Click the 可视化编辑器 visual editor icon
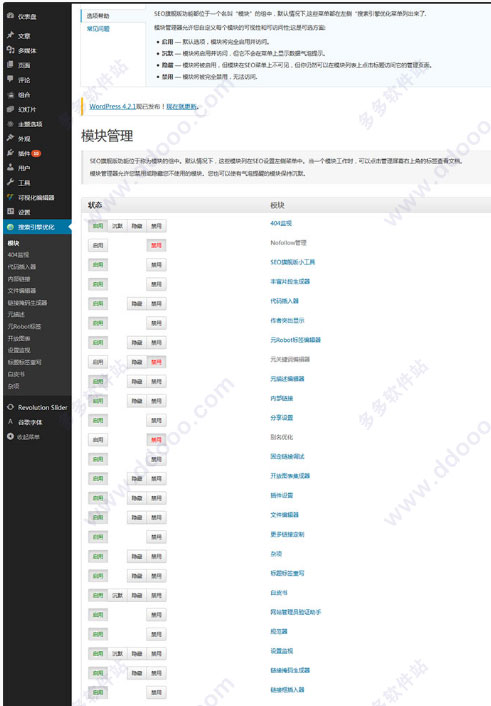Image resolution: width=491 pixels, height=706 pixels. 10,197
